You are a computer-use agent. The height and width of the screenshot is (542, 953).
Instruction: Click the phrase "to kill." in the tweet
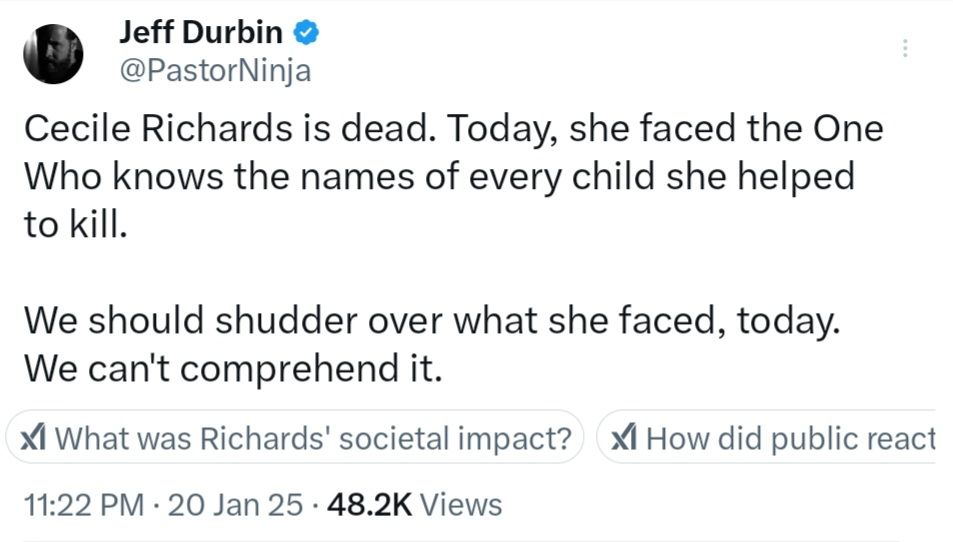[76, 225]
